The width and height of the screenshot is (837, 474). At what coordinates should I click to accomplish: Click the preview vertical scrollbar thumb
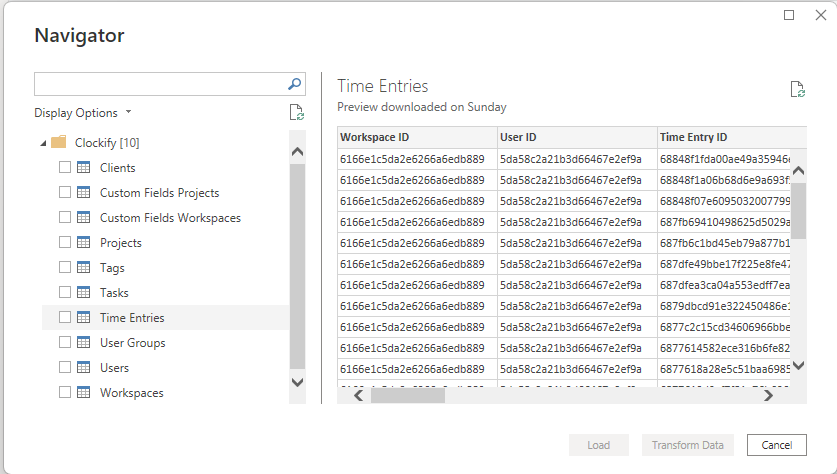(x=799, y=211)
